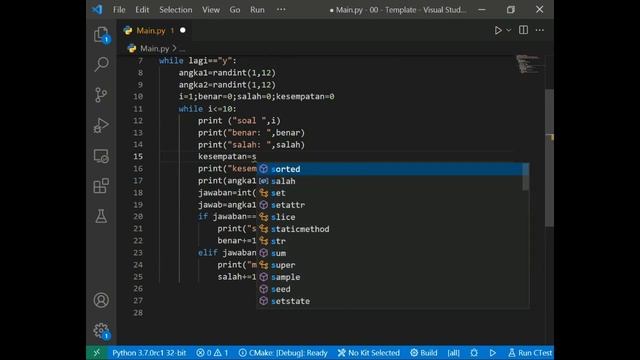Image resolution: width=640 pixels, height=360 pixels.
Task: Click the CMake Build button
Action: pyautogui.click(x=424, y=353)
